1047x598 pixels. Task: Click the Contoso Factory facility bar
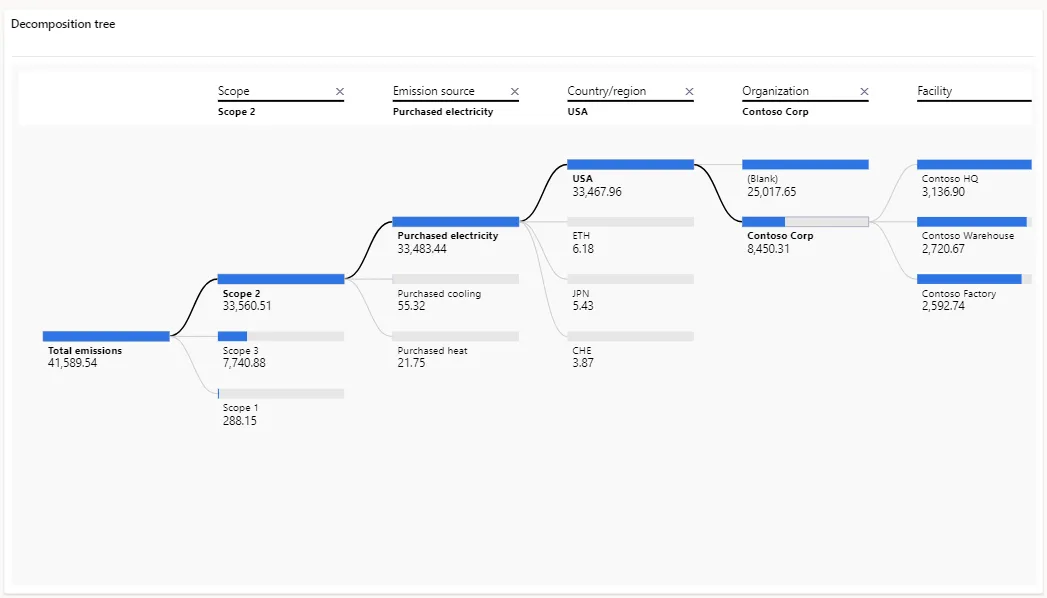coord(974,279)
